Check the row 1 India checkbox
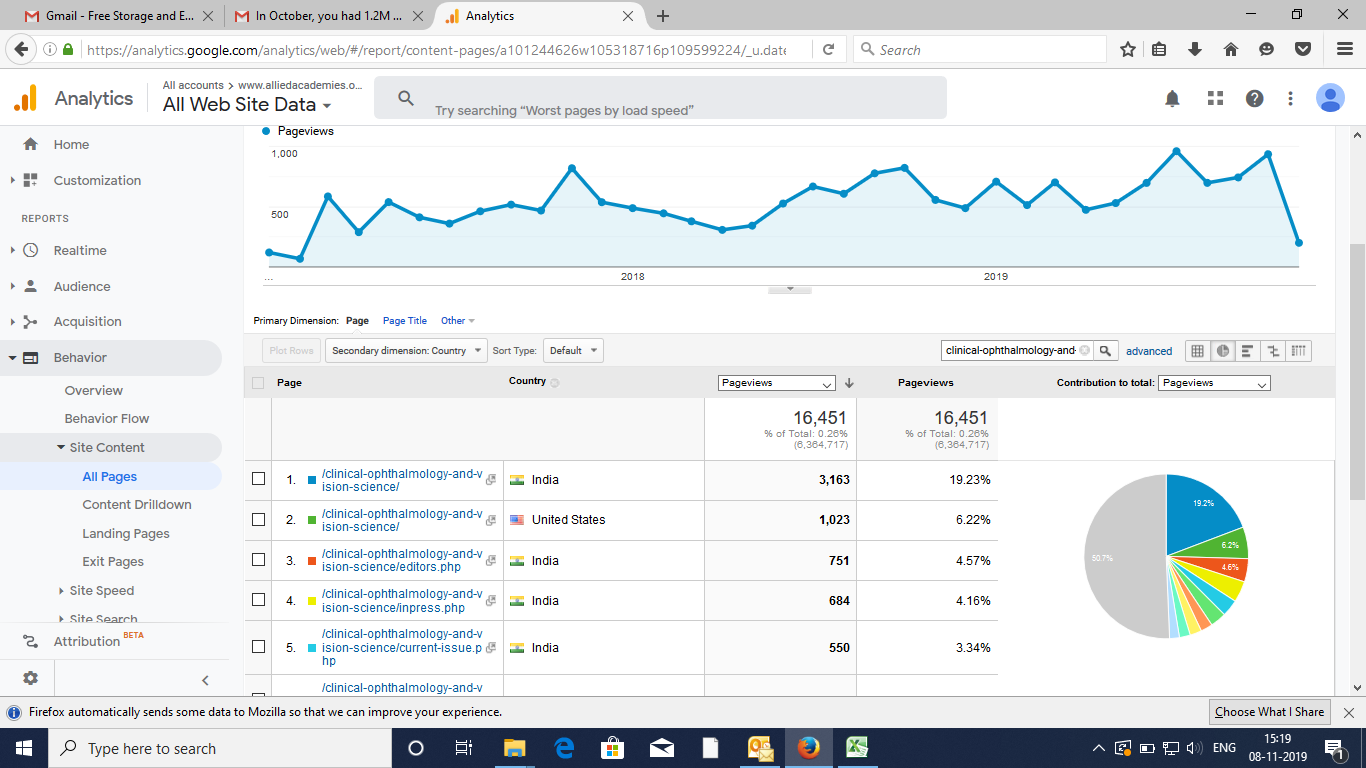The width and height of the screenshot is (1366, 768). click(x=258, y=479)
